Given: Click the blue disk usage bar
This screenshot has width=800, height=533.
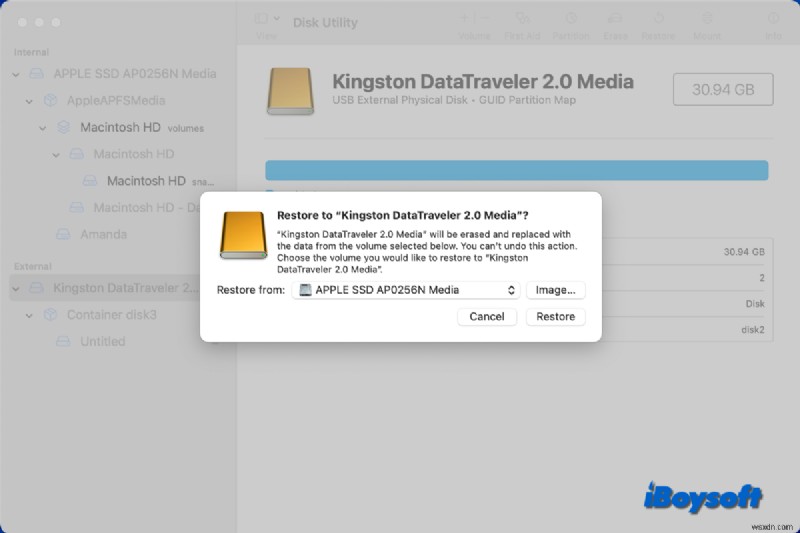Looking at the screenshot, I should click(516, 170).
